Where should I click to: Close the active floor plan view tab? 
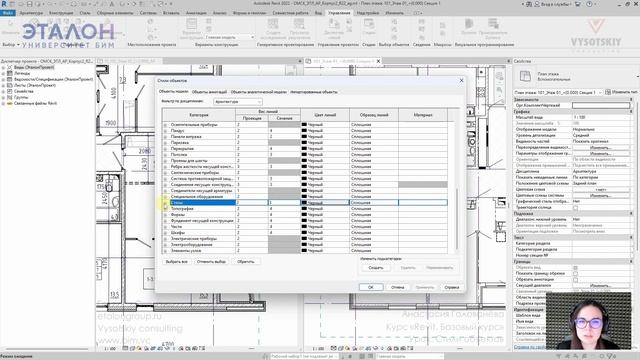[378, 61]
